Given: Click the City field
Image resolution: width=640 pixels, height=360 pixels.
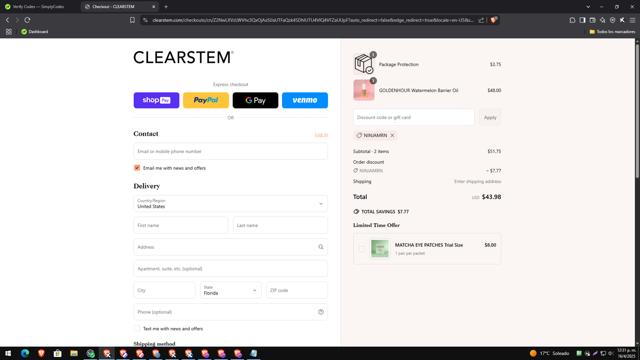Looking at the screenshot, I should [x=164, y=290].
